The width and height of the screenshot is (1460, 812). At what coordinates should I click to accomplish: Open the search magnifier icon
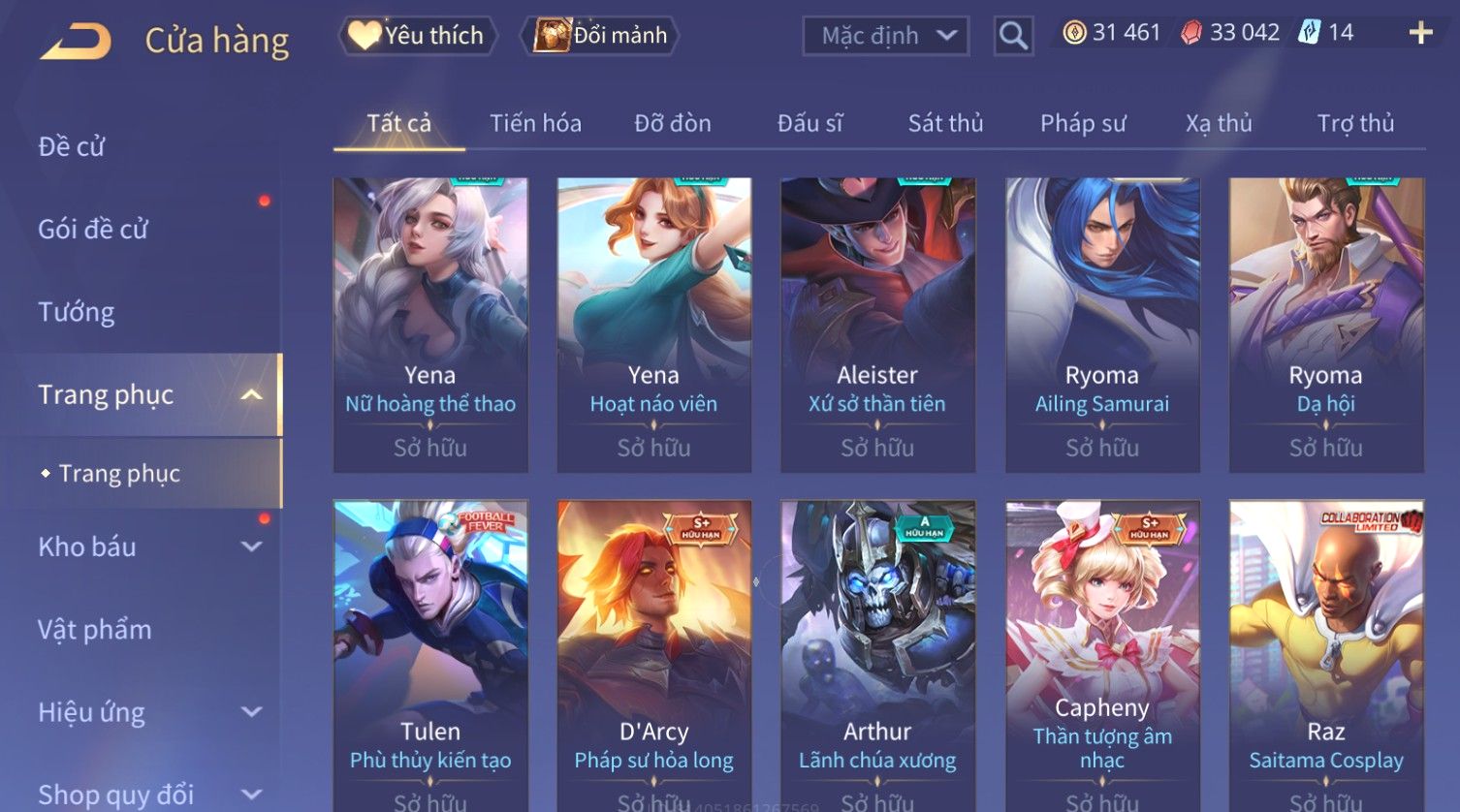1013,36
